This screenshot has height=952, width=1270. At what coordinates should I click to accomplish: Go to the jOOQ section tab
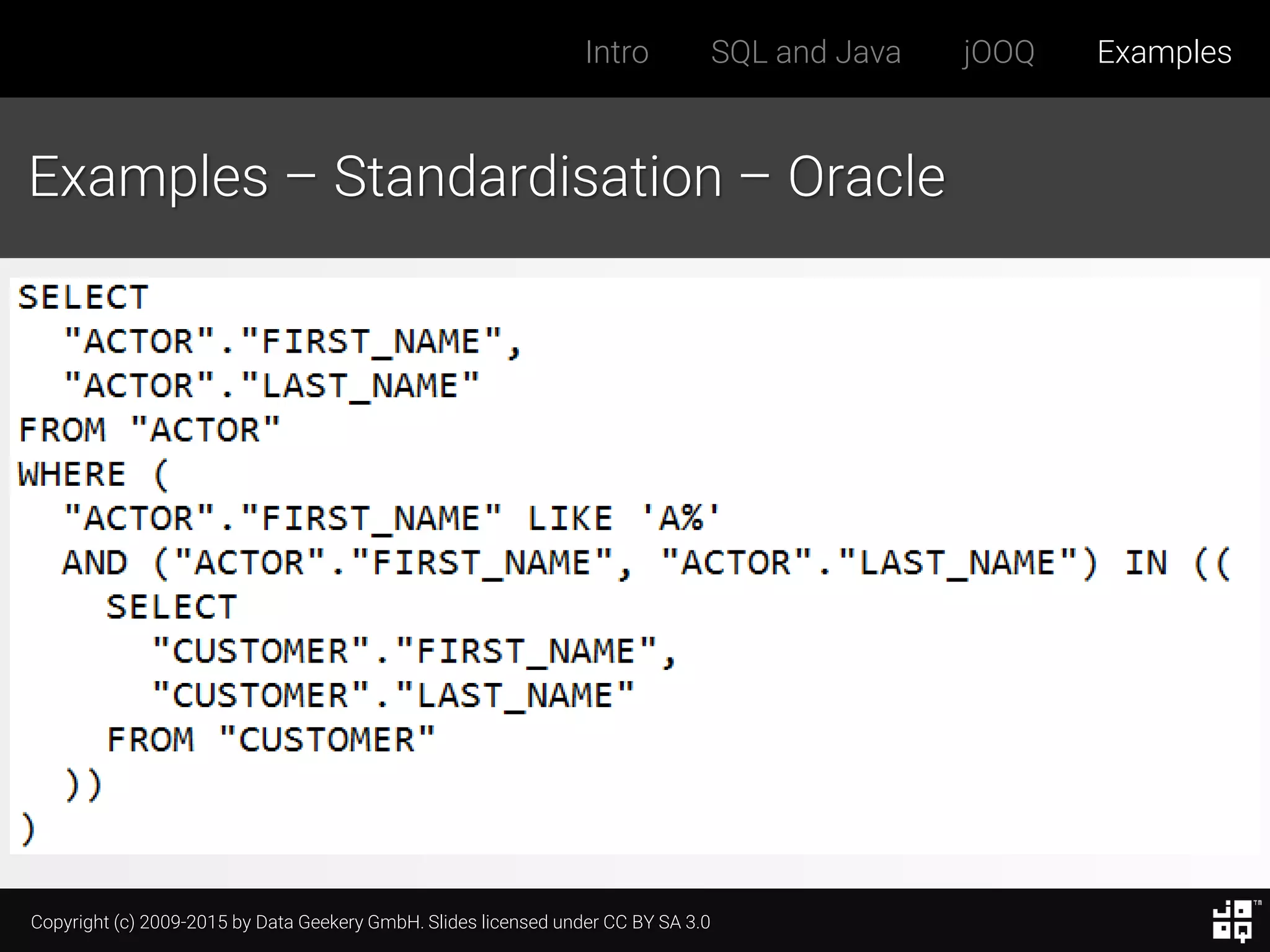pyautogui.click(x=998, y=52)
